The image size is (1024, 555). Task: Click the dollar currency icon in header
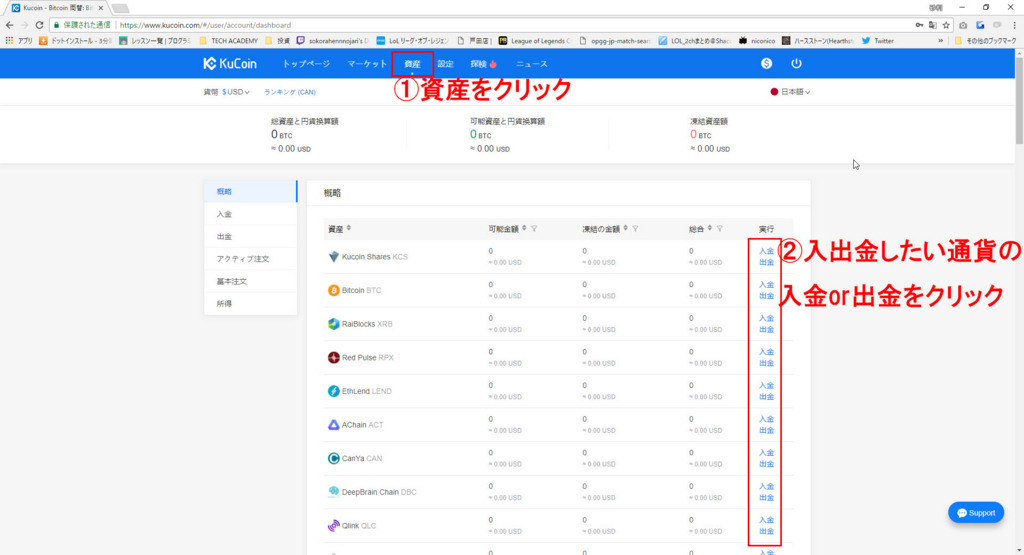point(766,63)
